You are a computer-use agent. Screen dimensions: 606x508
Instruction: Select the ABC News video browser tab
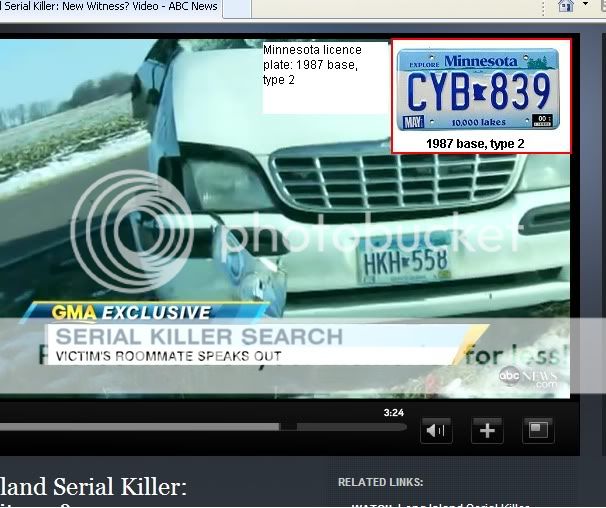pyautogui.click(x=110, y=7)
